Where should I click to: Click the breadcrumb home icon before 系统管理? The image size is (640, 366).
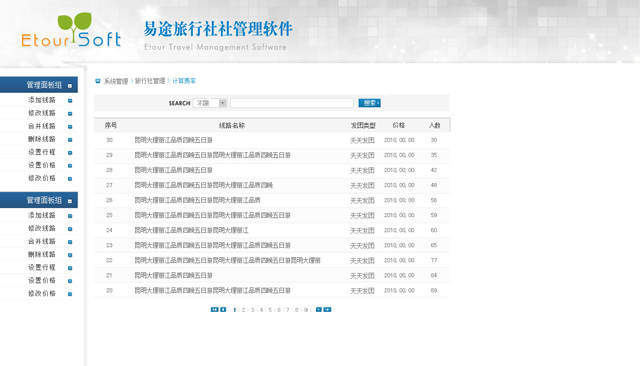[x=98, y=81]
